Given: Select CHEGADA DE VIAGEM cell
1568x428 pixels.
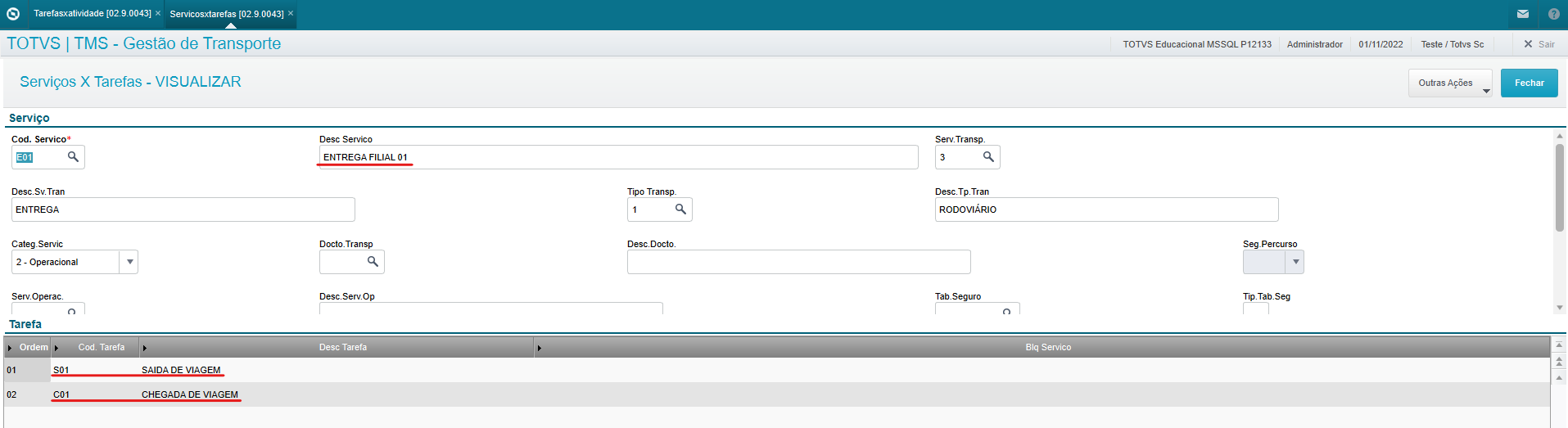Looking at the screenshot, I should coord(337,394).
